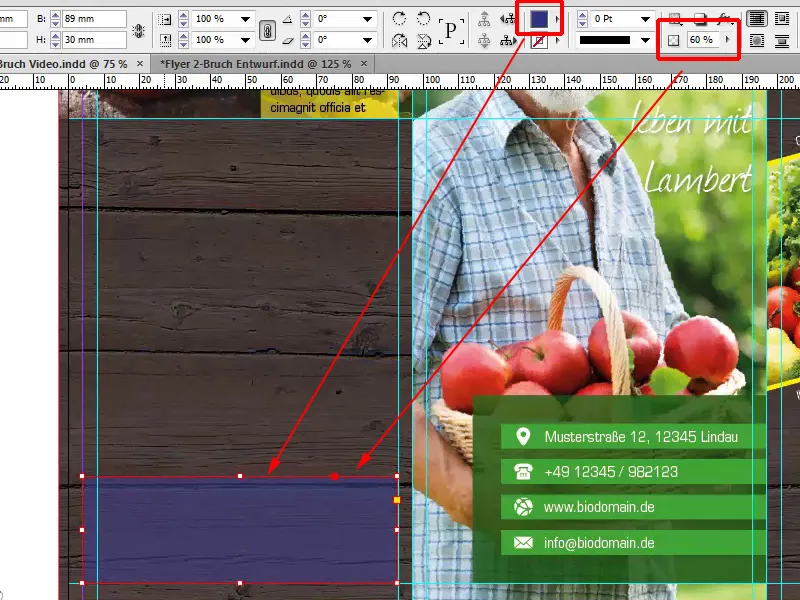
Task: Click the stroke color swatch (none)
Action: pyautogui.click(x=539, y=41)
